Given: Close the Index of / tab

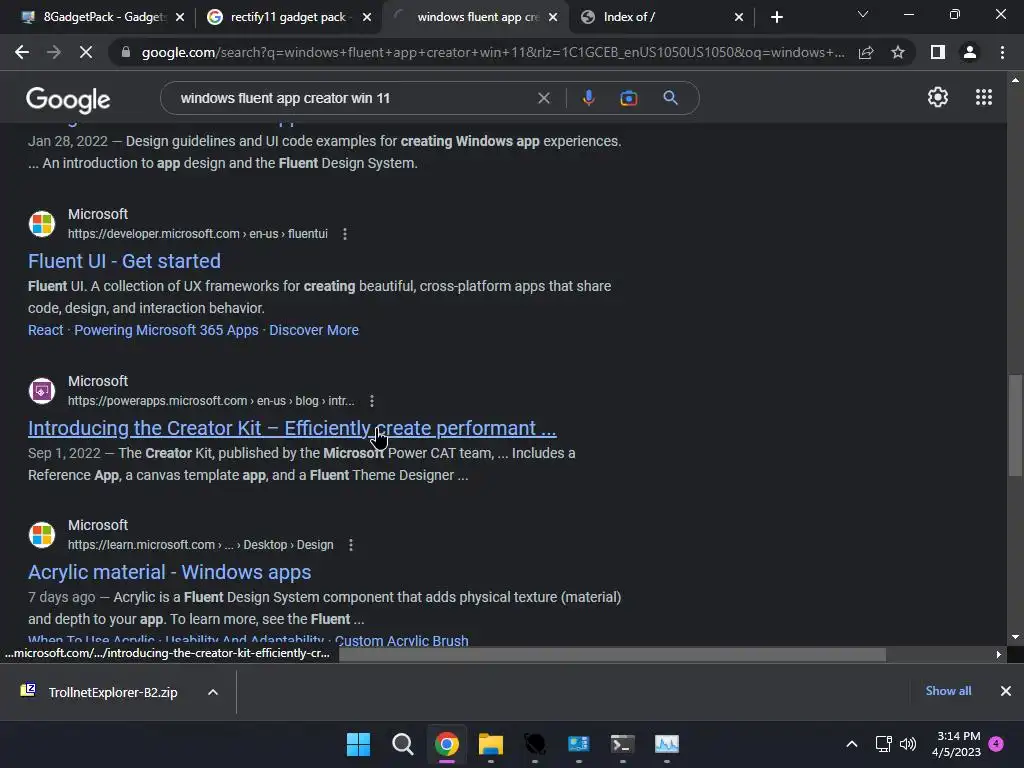Looking at the screenshot, I should (739, 17).
